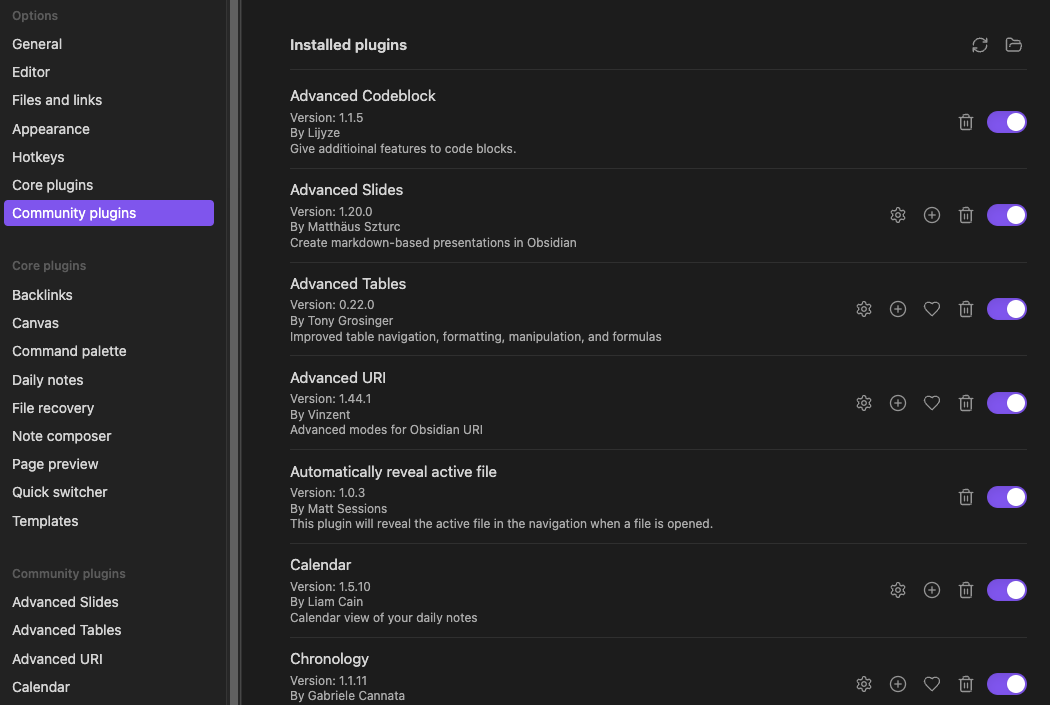Click 'By Gabriele Cannata' author text
The height and width of the screenshot is (705, 1050).
347,696
